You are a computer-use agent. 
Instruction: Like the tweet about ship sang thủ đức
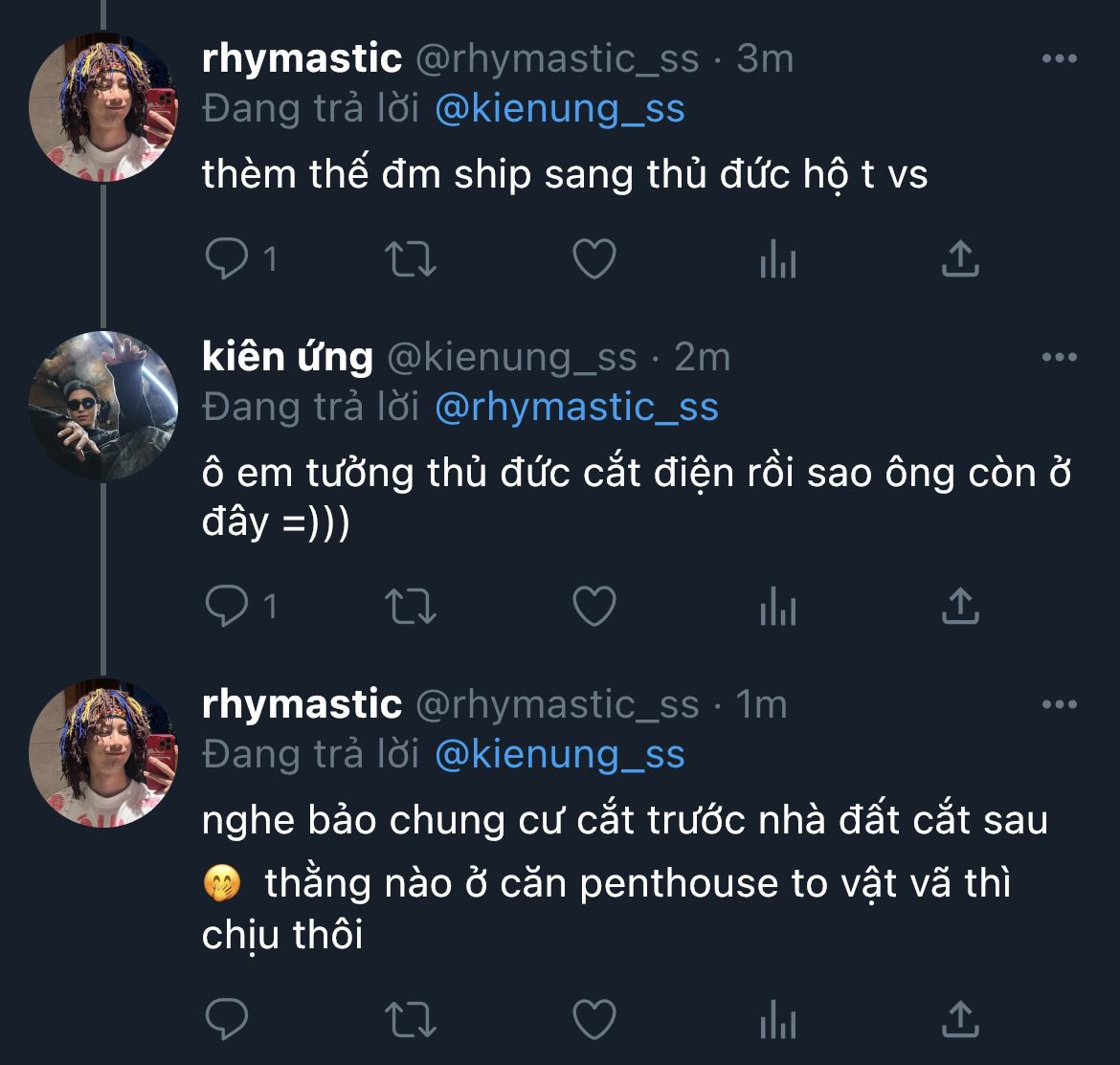point(594,258)
